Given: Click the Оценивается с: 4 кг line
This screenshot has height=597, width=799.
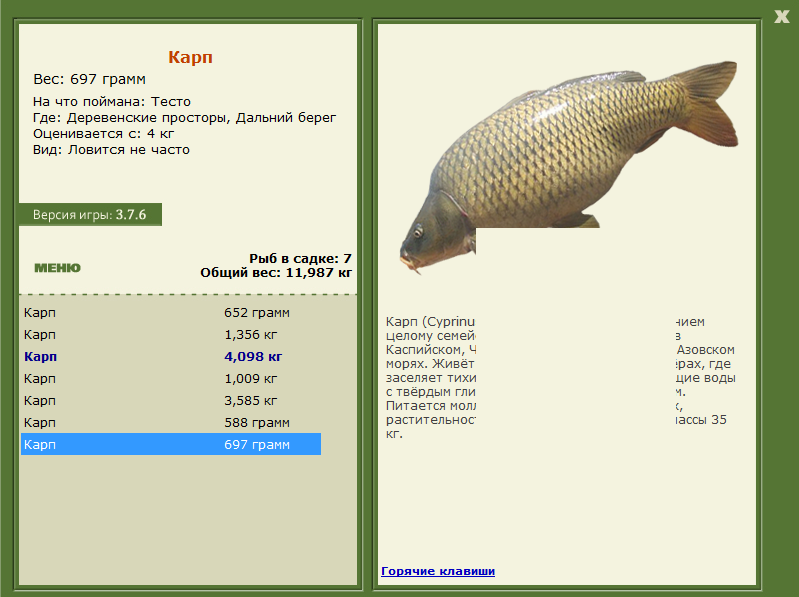Looking at the screenshot, I should point(103,134).
